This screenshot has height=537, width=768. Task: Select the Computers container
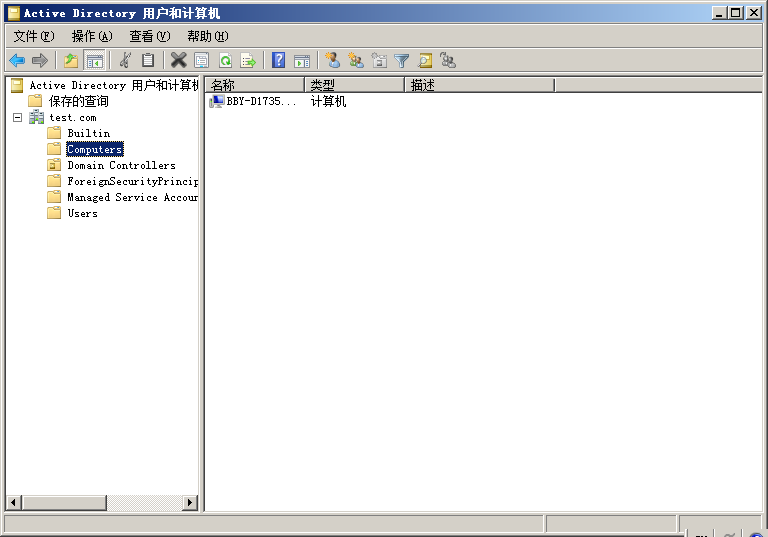pos(95,149)
